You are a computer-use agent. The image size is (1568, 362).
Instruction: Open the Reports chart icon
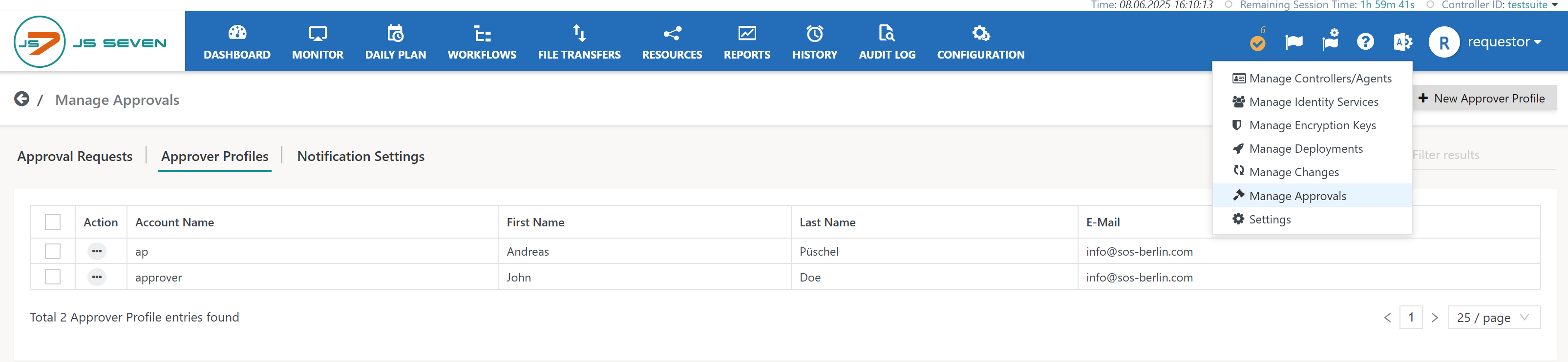point(747,33)
